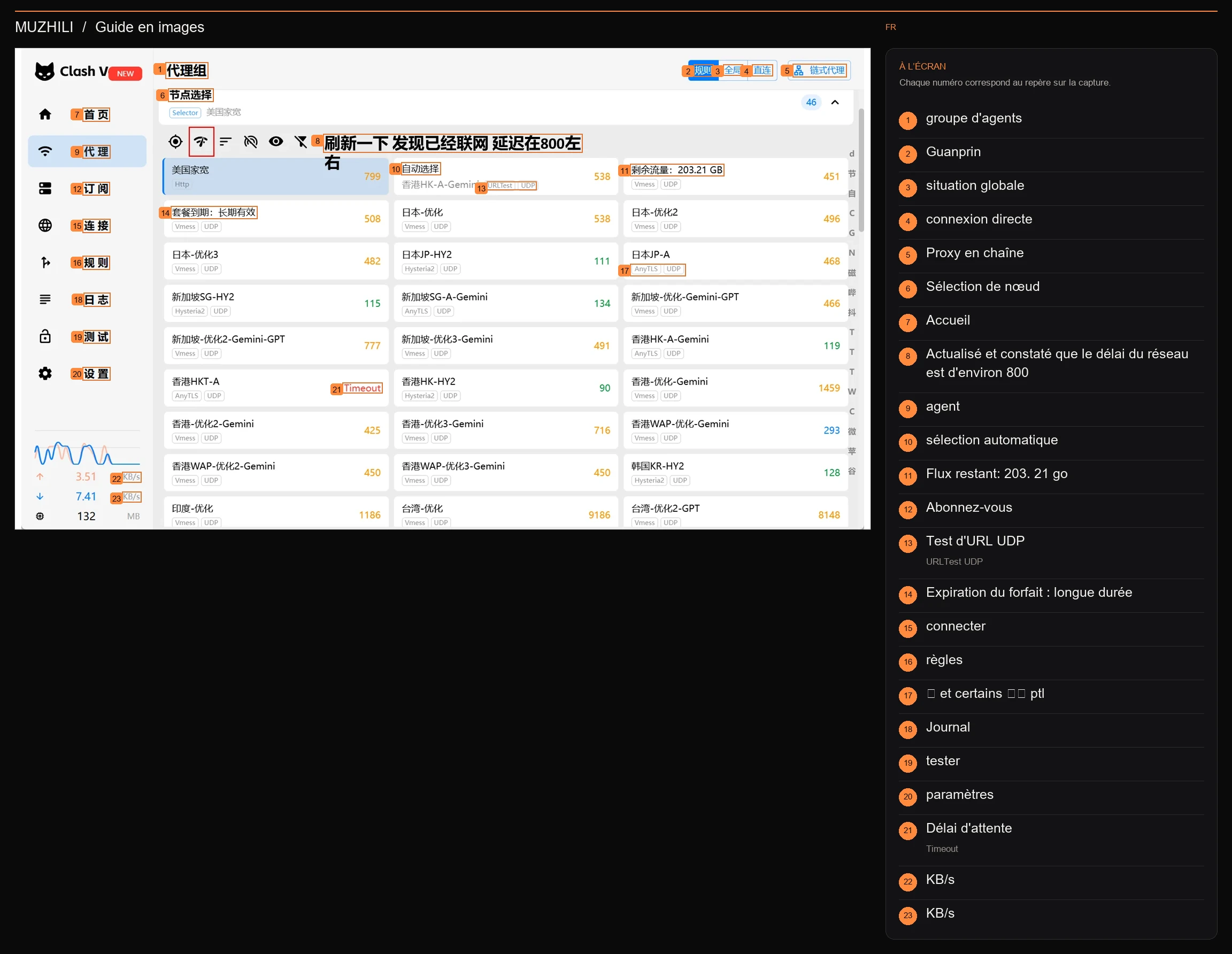The height and width of the screenshot is (954, 1232).
Task: Open the test lock icon in sidebar
Action: [x=45, y=337]
